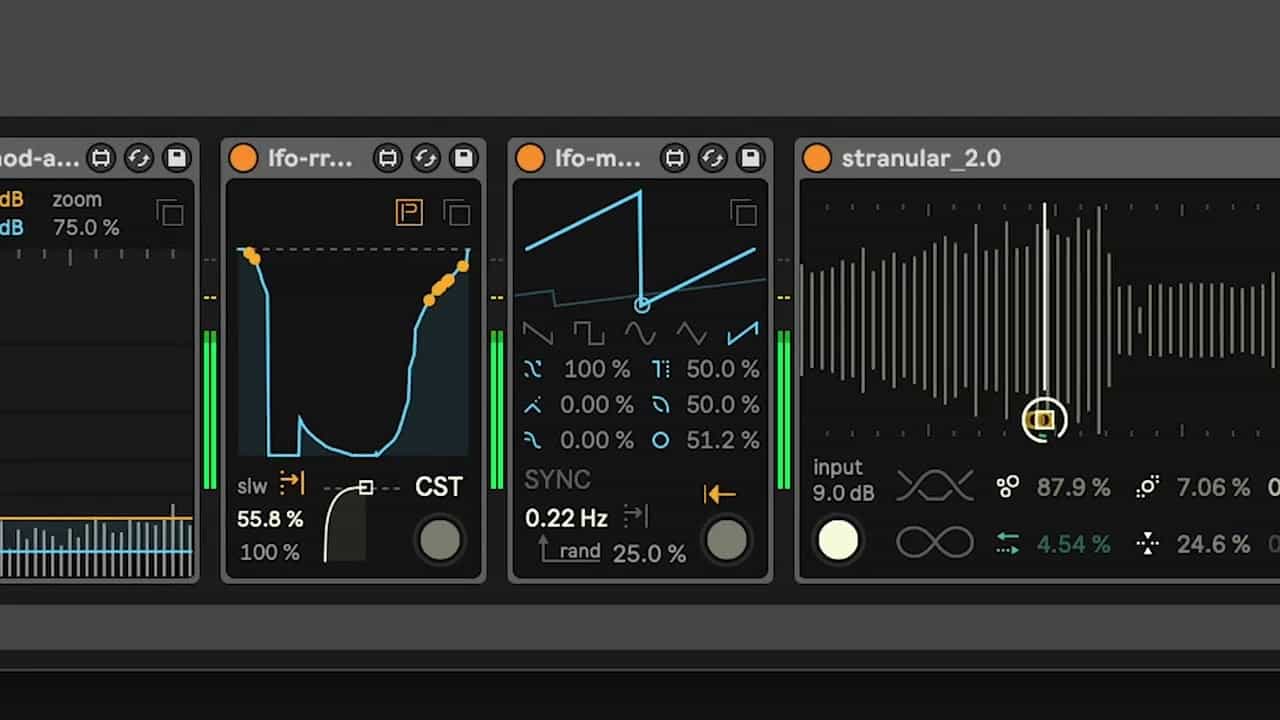Save the lfo-m device preset
This screenshot has height=720, width=1280.
[x=749, y=158]
